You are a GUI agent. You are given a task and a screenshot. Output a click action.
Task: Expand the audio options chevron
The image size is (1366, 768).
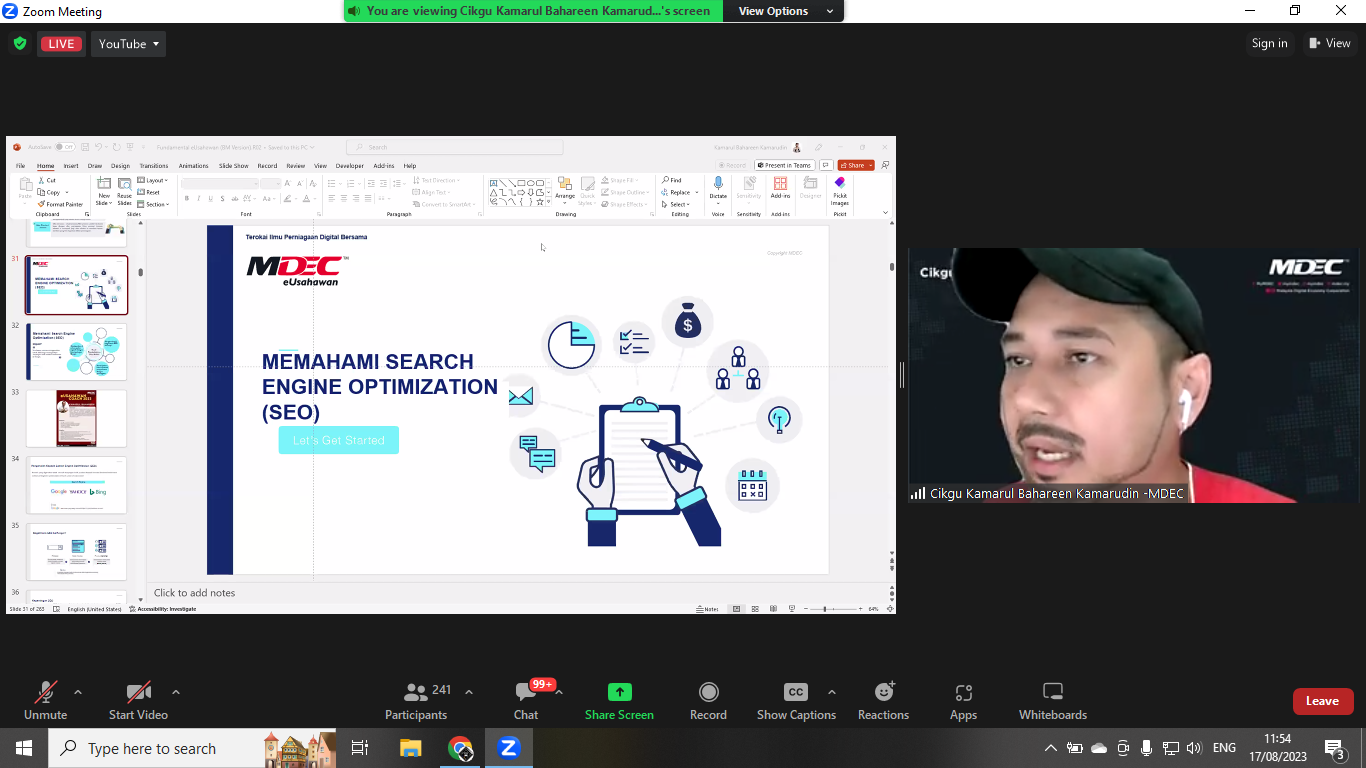78,692
